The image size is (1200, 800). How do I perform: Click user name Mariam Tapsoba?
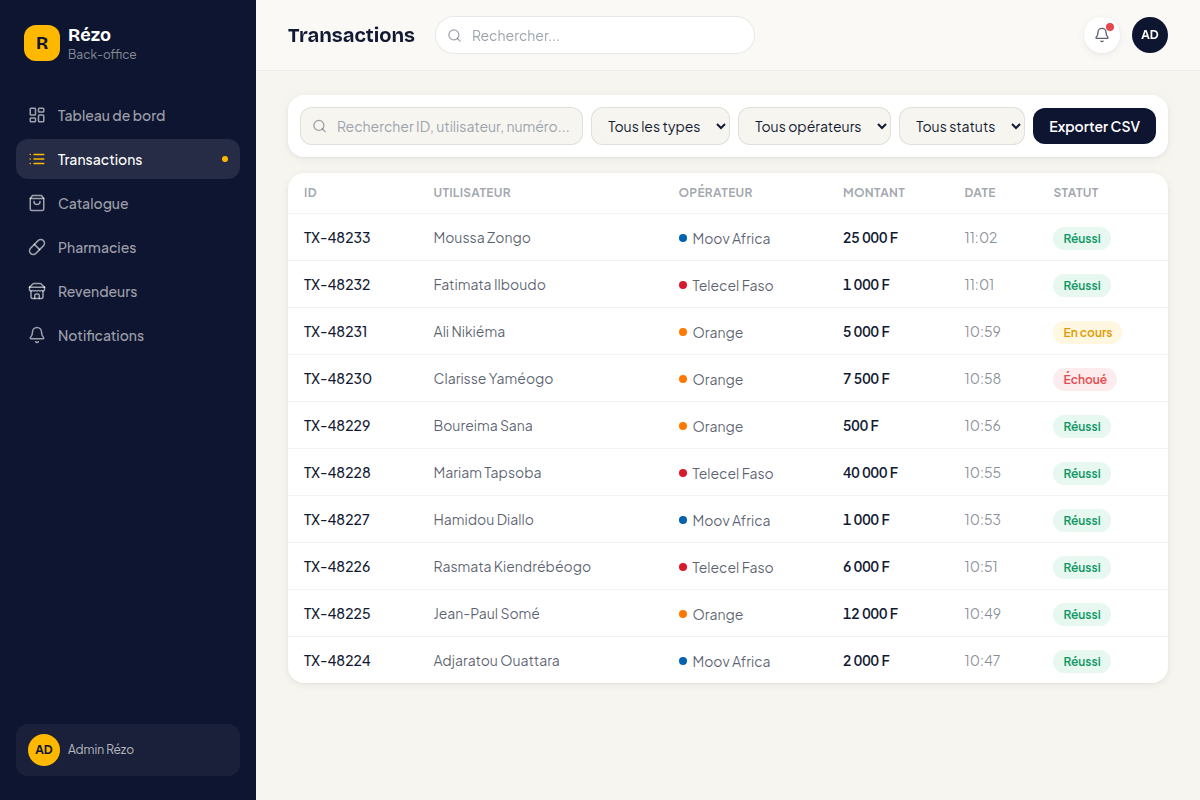click(x=487, y=473)
